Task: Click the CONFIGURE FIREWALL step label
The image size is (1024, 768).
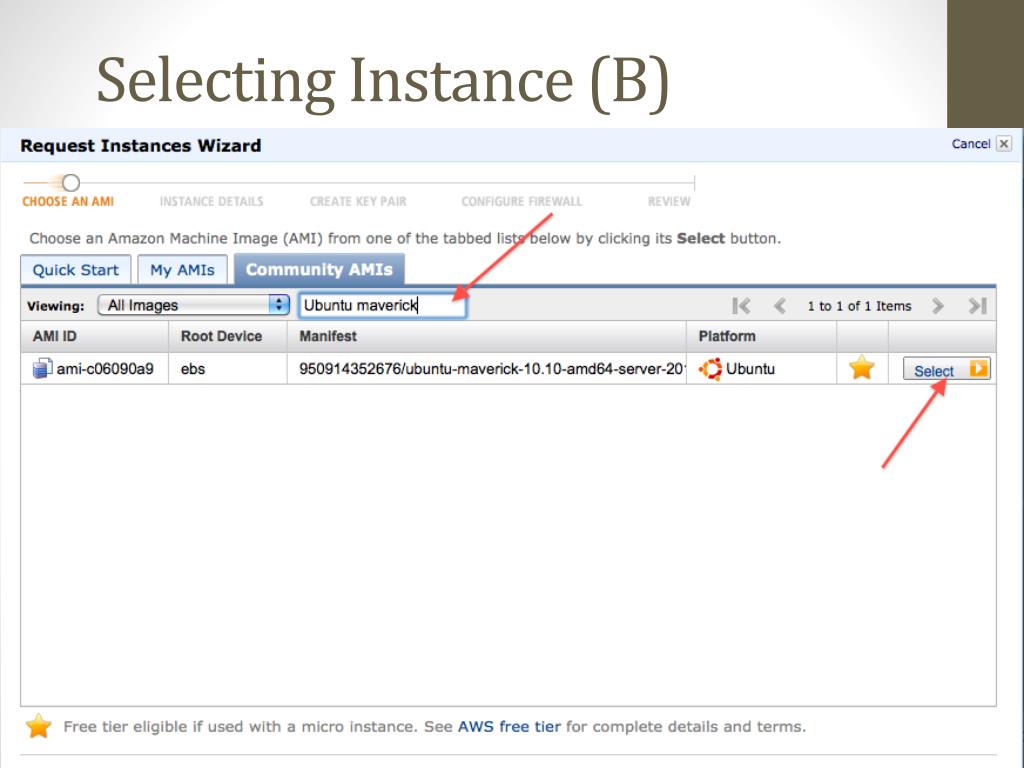Action: coord(521,202)
